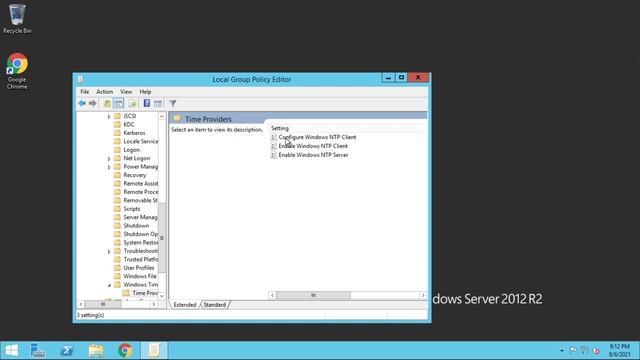Collapse the Windows Time Service node
This screenshot has width=640, height=360.
point(109,285)
